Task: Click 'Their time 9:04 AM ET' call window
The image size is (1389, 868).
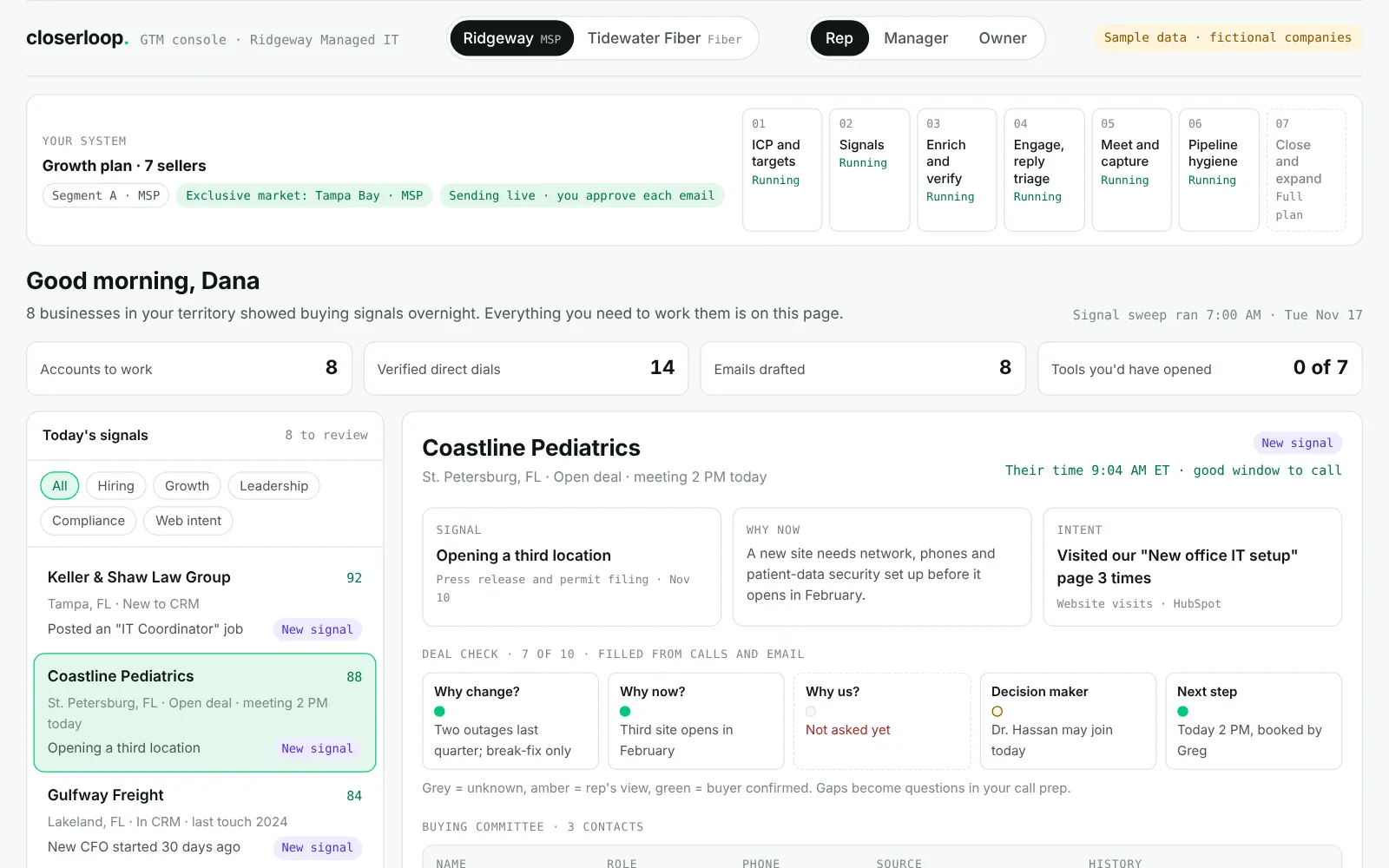Action: [x=1174, y=470]
